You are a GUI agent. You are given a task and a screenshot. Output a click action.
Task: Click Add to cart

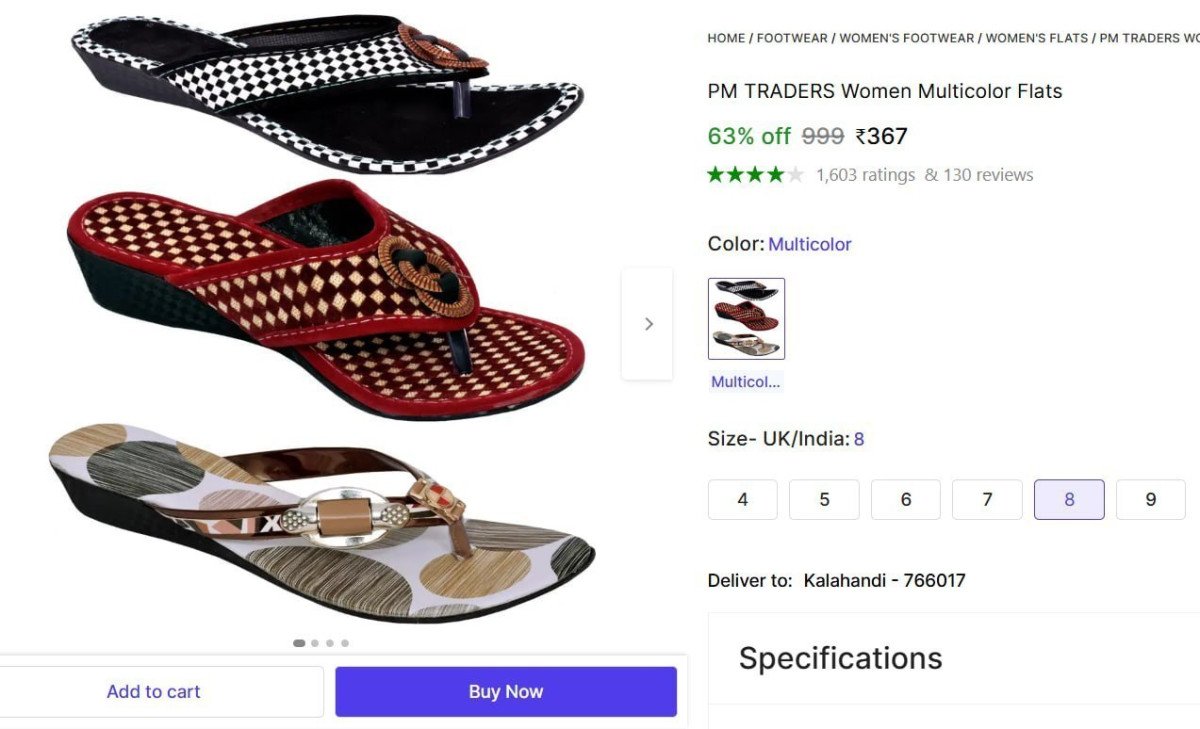click(x=154, y=690)
